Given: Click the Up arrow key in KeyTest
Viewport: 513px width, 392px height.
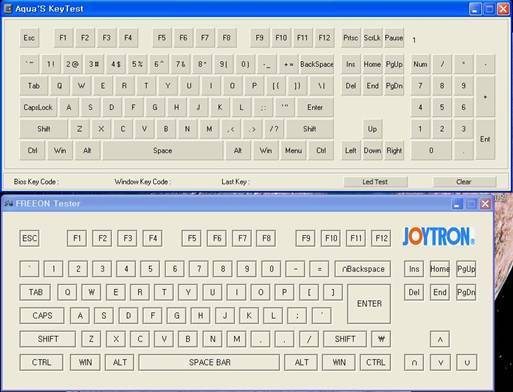Looking at the screenshot, I should pos(372,129).
